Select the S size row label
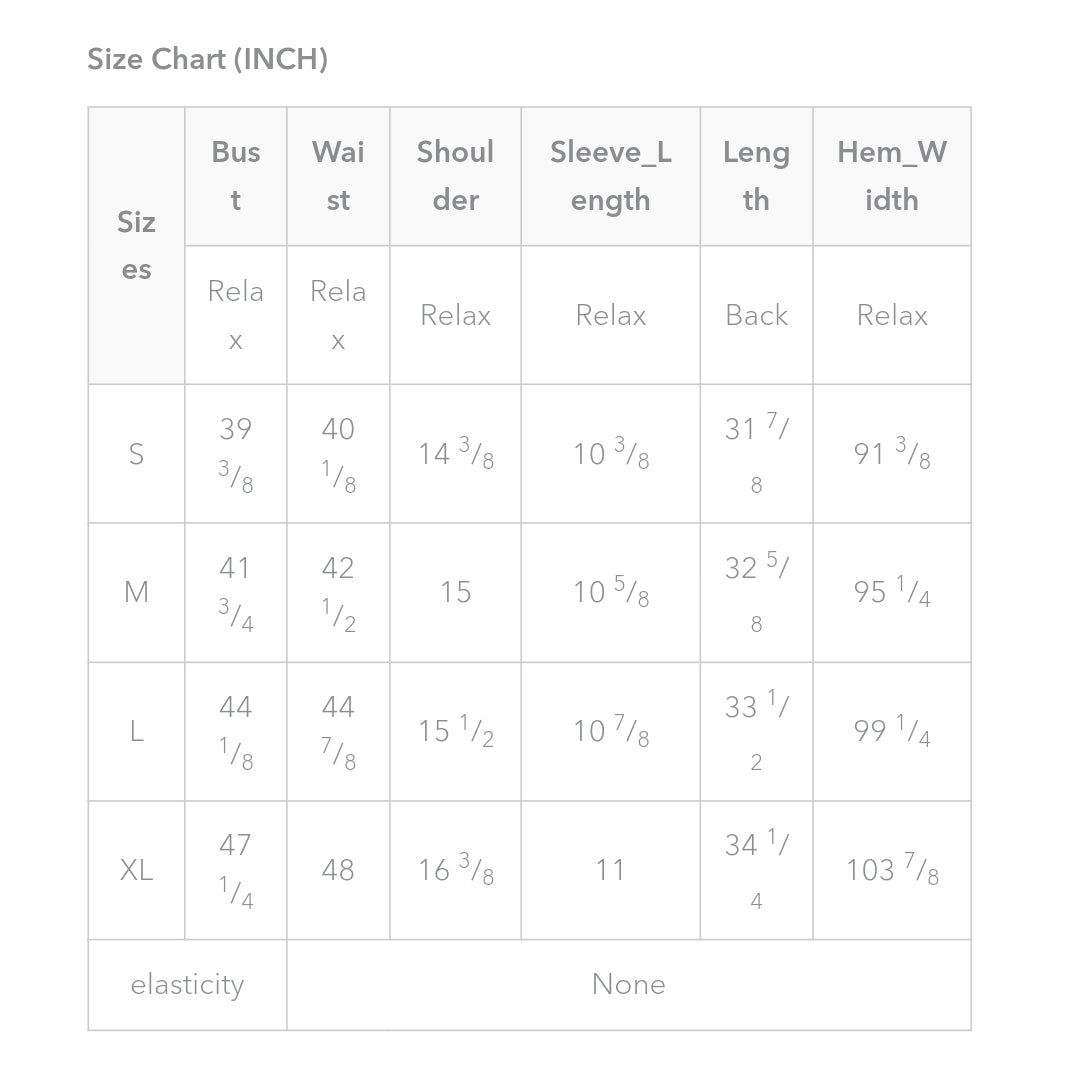 click(136, 454)
